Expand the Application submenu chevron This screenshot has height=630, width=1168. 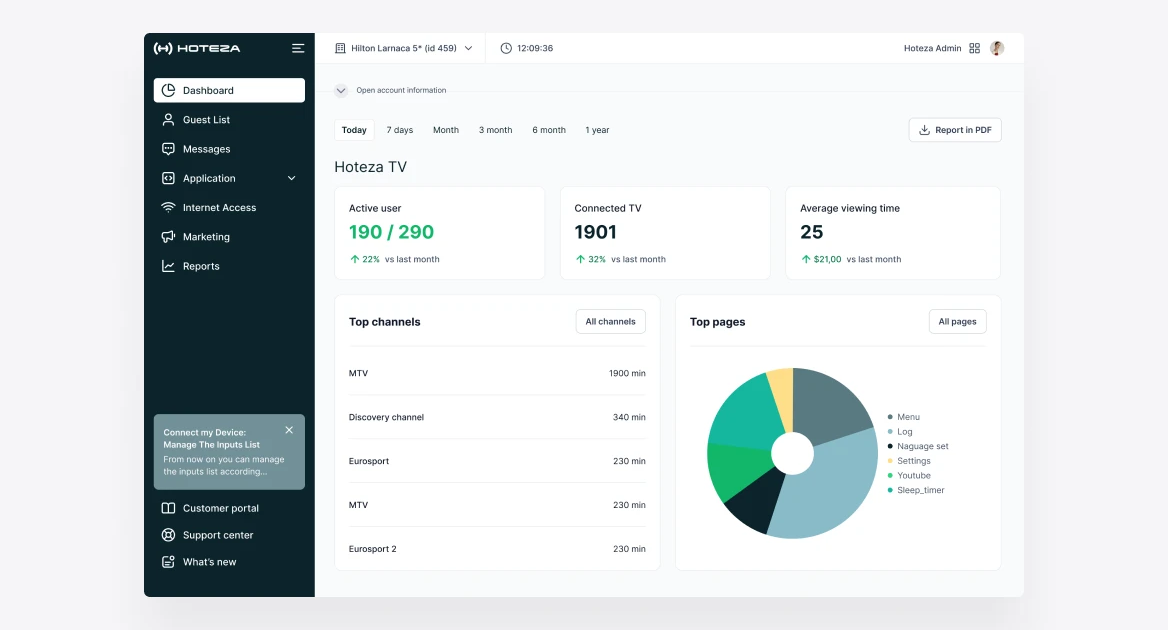(291, 179)
